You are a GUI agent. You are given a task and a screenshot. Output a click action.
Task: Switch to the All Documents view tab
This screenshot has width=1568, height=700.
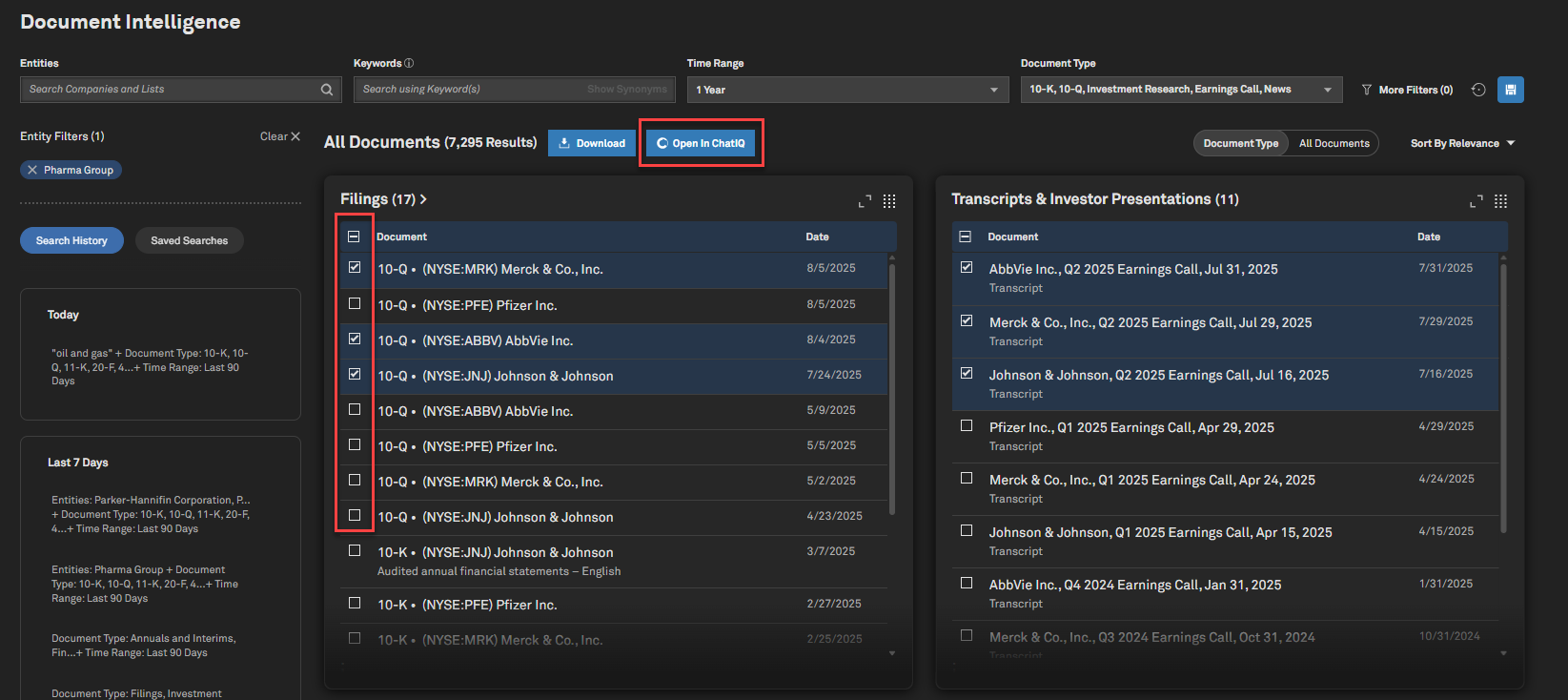1334,143
